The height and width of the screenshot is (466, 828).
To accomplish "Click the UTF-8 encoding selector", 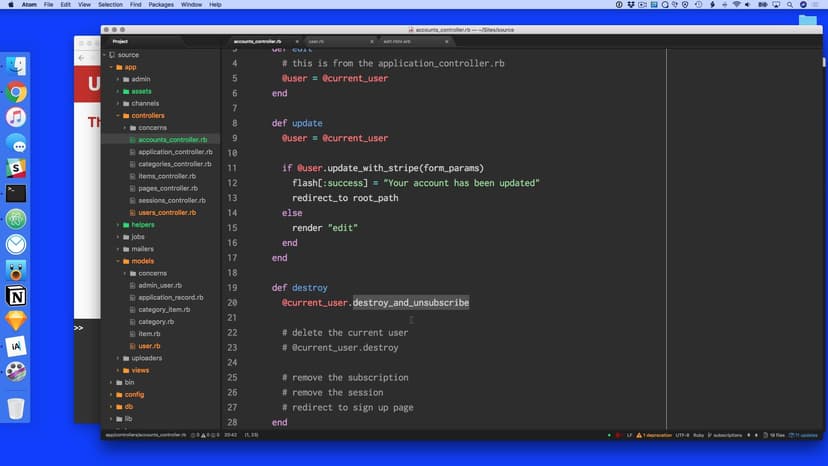I will point(682,436).
